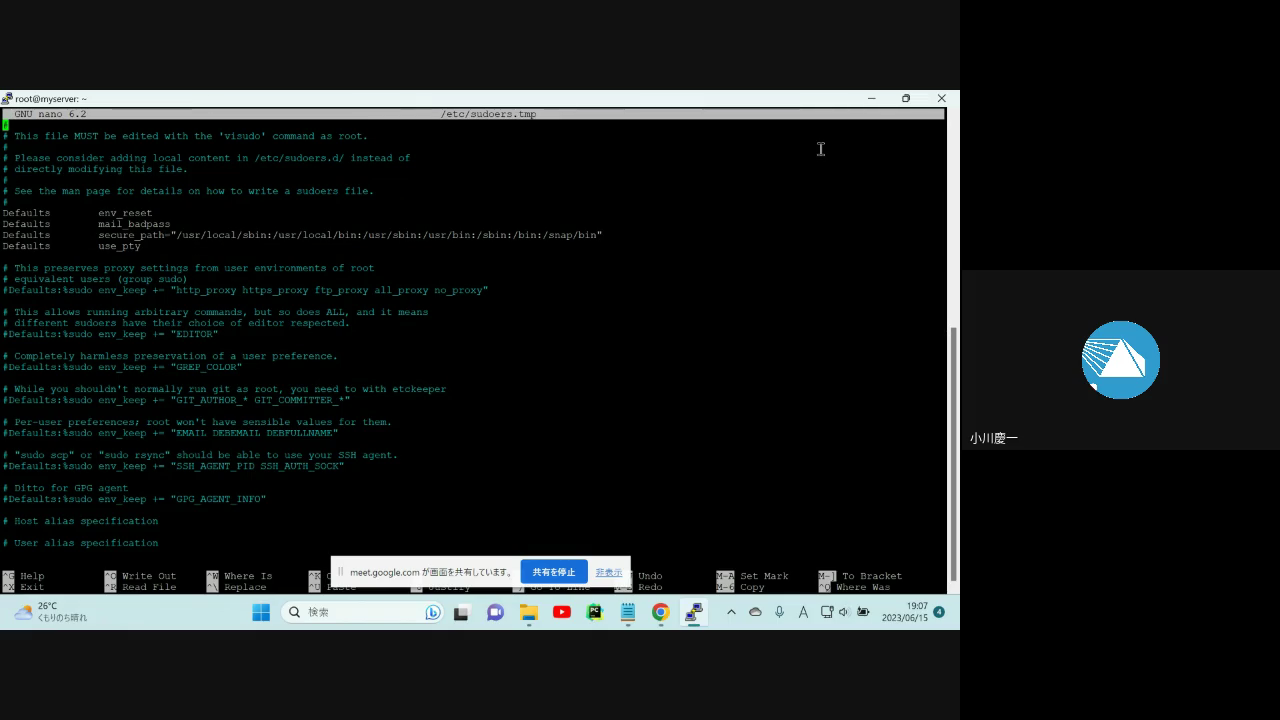
Task: Open the weather widget showing 26°C
Action: [50, 612]
